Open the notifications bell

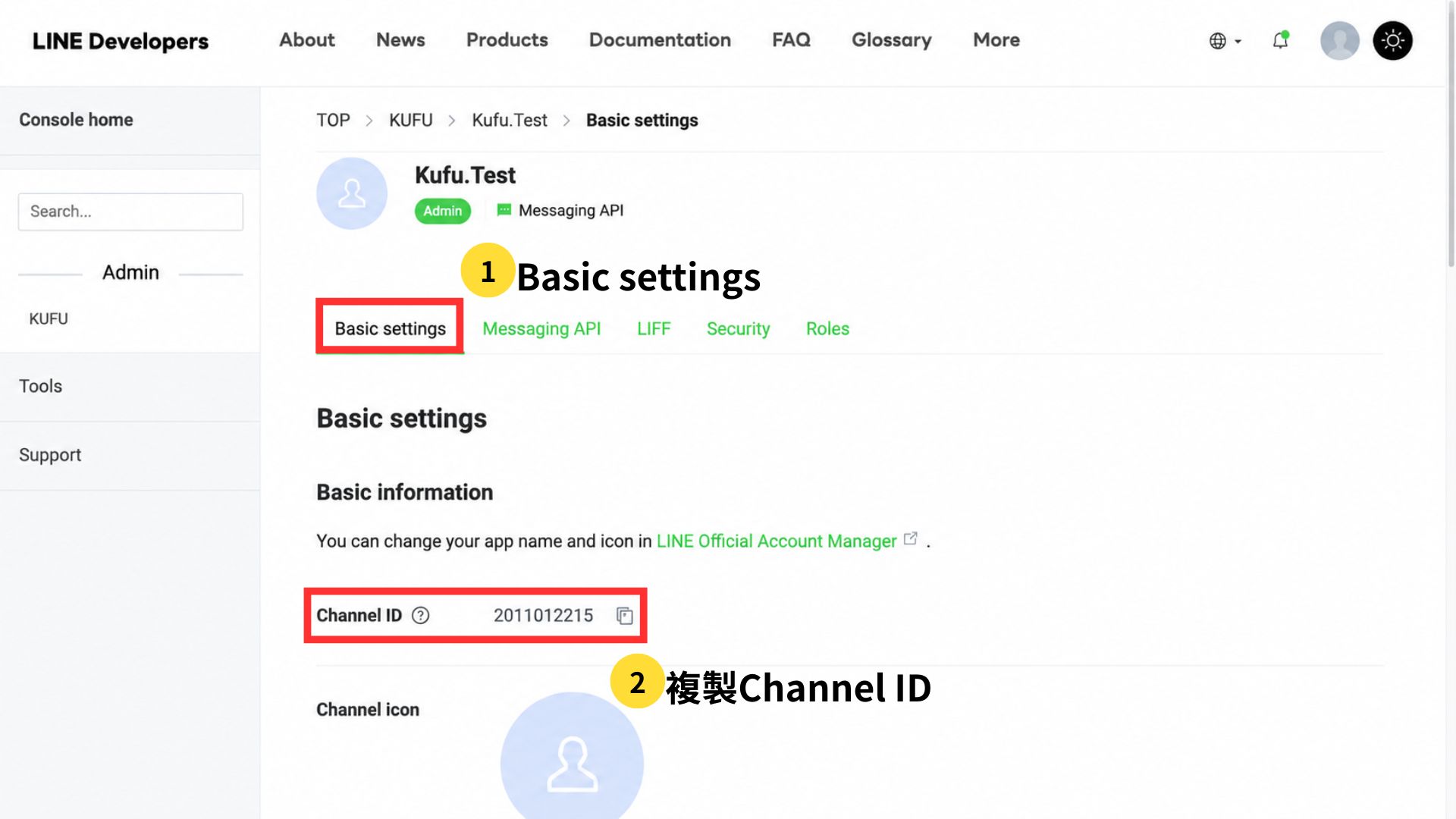1280,40
